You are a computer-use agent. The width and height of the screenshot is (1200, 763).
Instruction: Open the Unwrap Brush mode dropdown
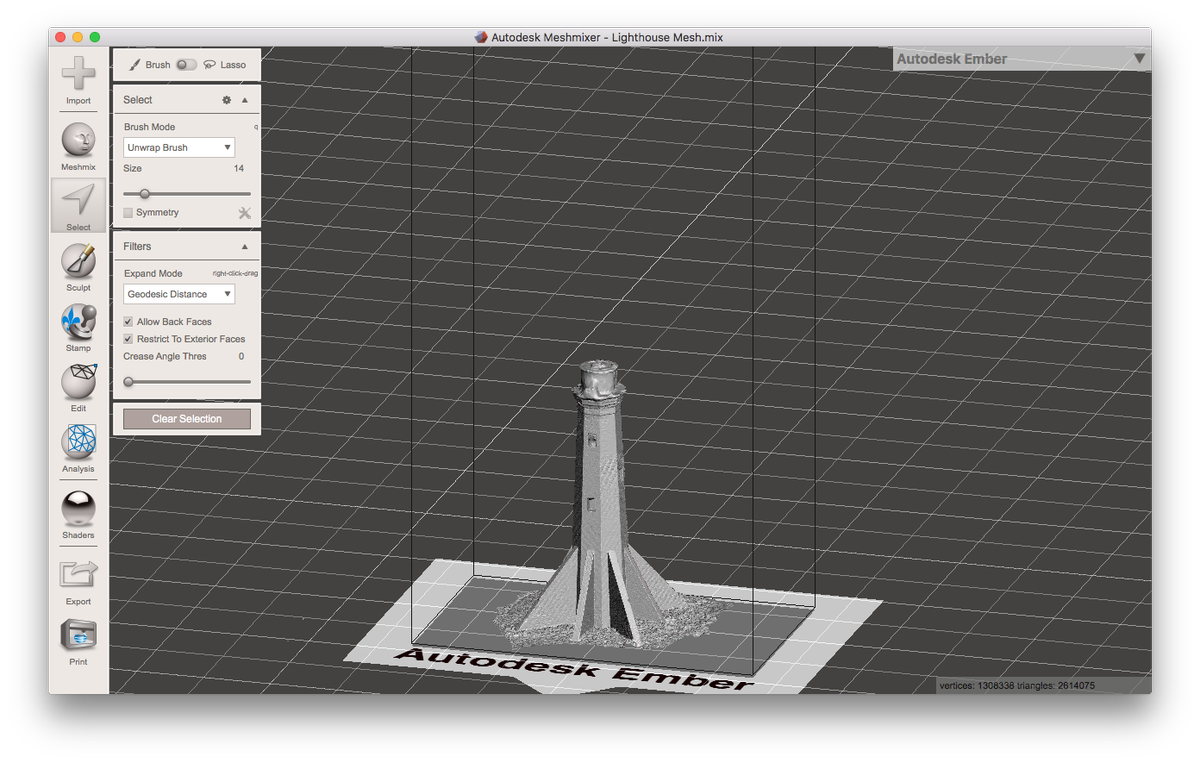(x=179, y=147)
